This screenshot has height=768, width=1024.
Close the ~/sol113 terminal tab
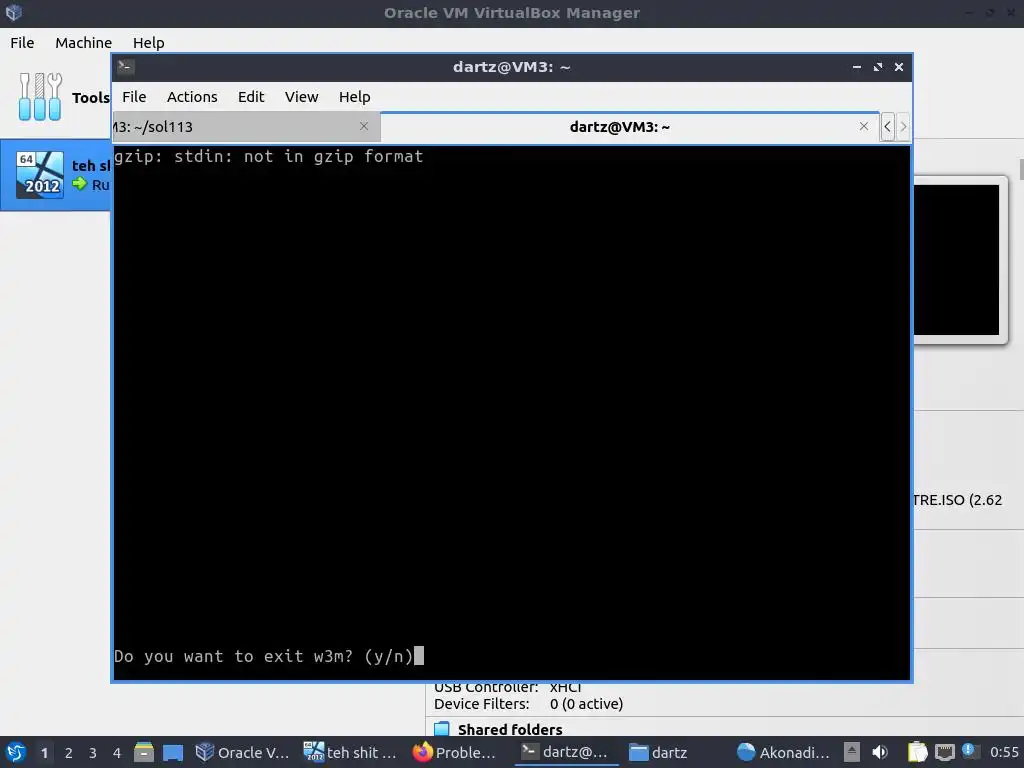coord(364,126)
